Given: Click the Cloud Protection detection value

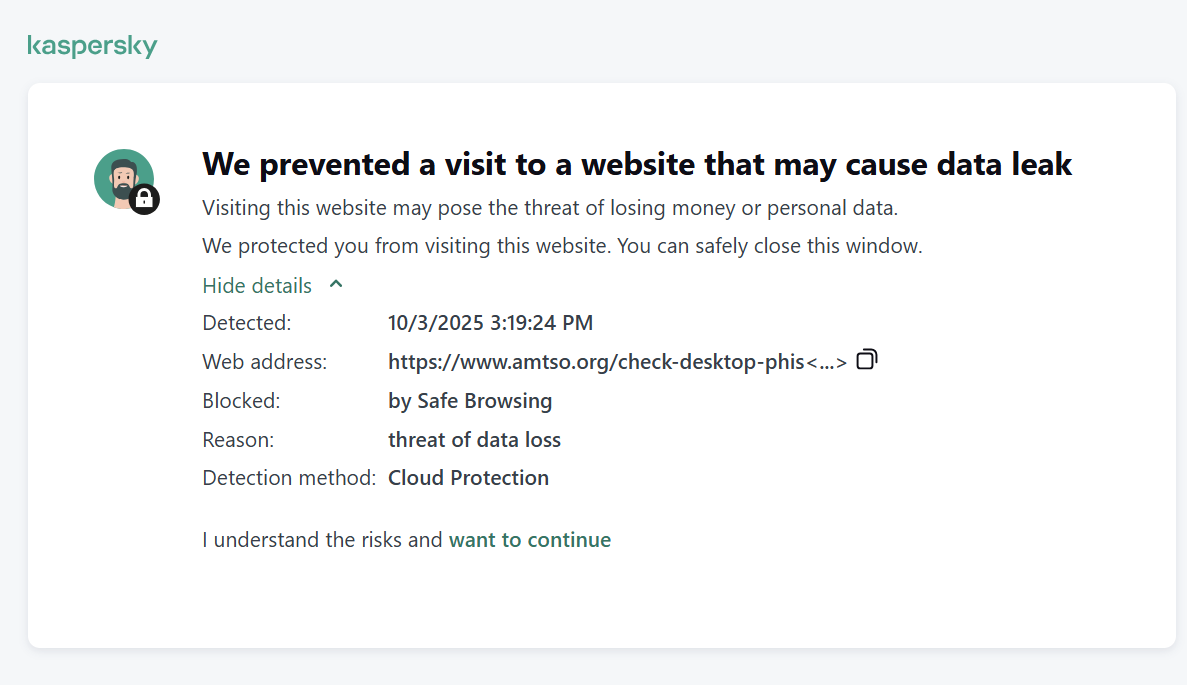Looking at the screenshot, I should pos(468,478).
